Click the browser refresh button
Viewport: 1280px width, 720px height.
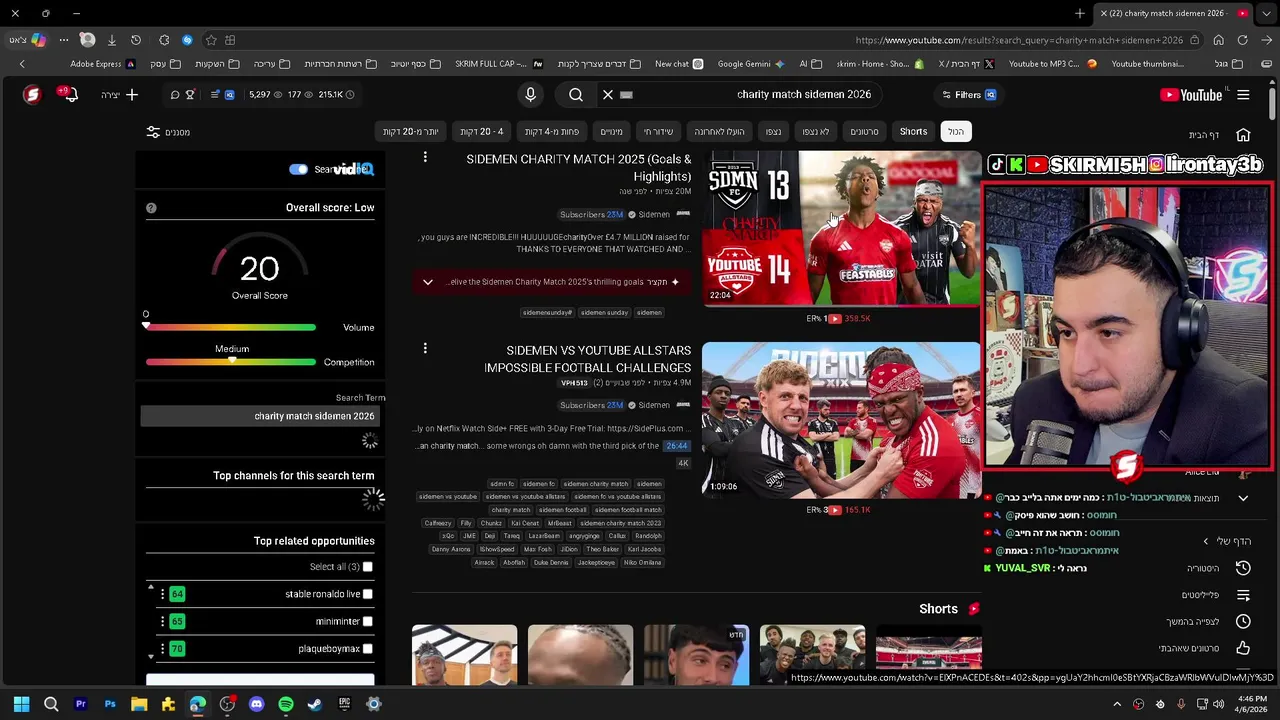(x=1242, y=40)
